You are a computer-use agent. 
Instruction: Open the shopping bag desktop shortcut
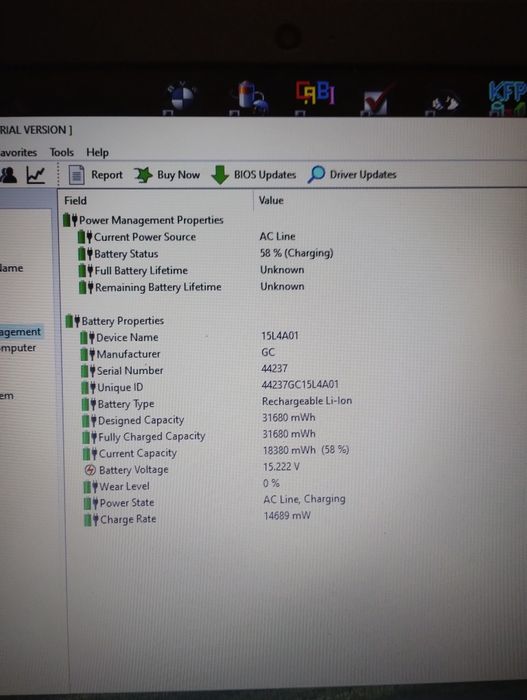click(x=250, y=96)
